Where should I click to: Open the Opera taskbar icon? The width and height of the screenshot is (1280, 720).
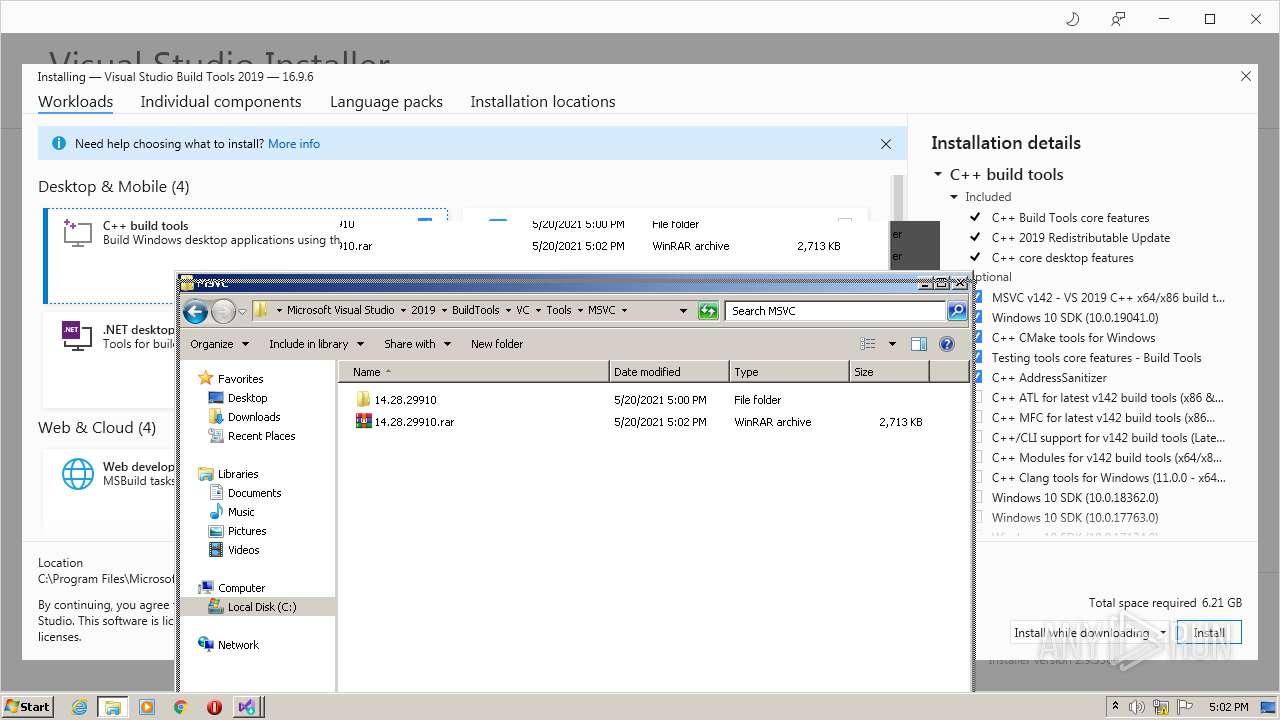(x=214, y=707)
